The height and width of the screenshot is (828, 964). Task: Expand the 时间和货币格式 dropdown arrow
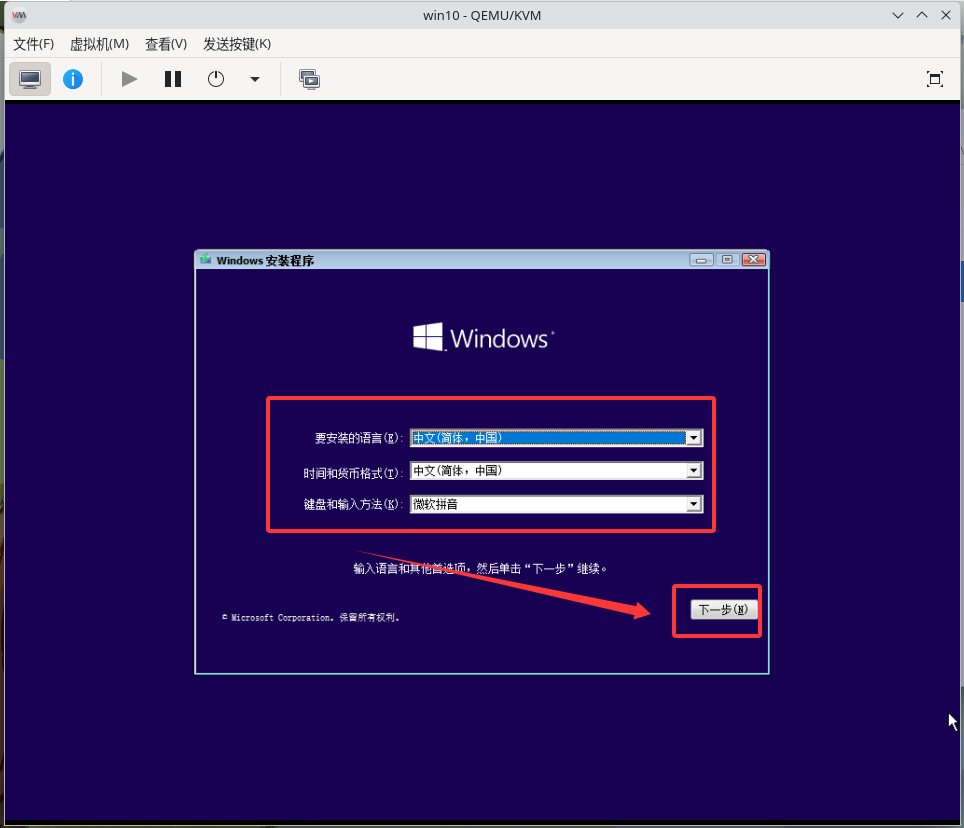click(x=694, y=471)
